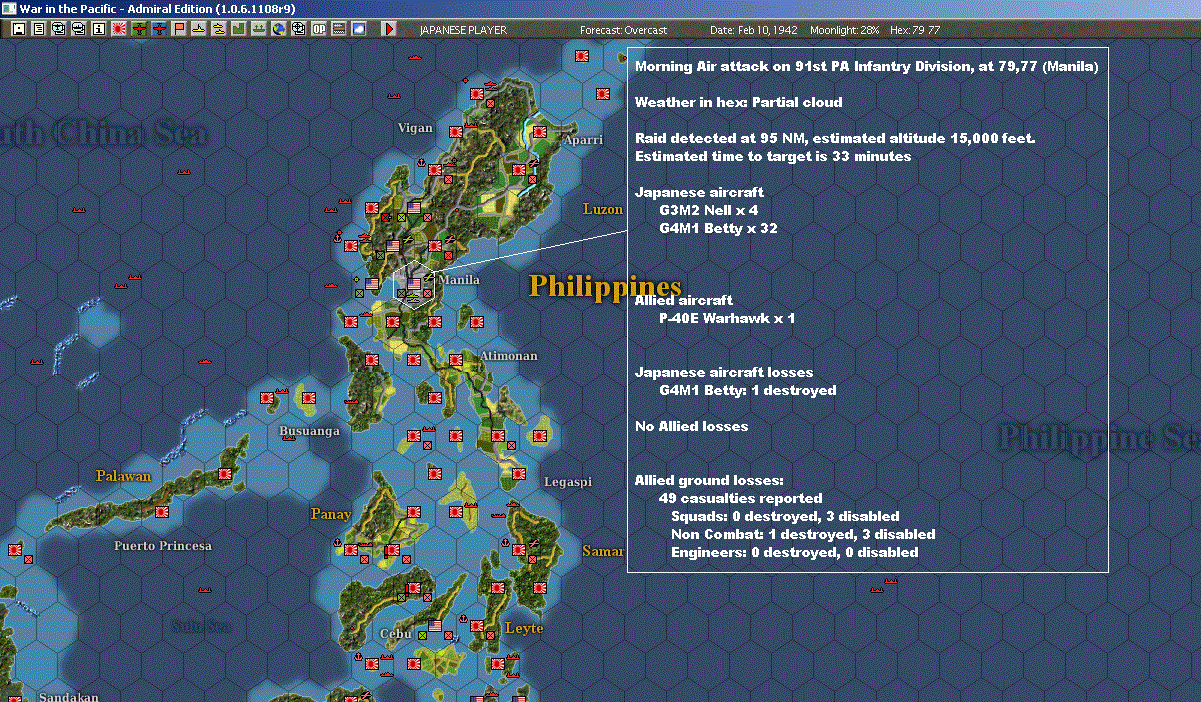The height and width of the screenshot is (702, 1201).
Task: Click 'Non Combat: 1 destroyed, 3 disabled' line
Action: (x=803, y=534)
